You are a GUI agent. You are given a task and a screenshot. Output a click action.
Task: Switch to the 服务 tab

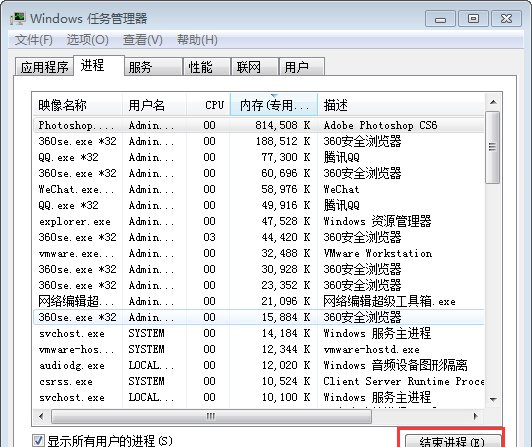point(153,67)
